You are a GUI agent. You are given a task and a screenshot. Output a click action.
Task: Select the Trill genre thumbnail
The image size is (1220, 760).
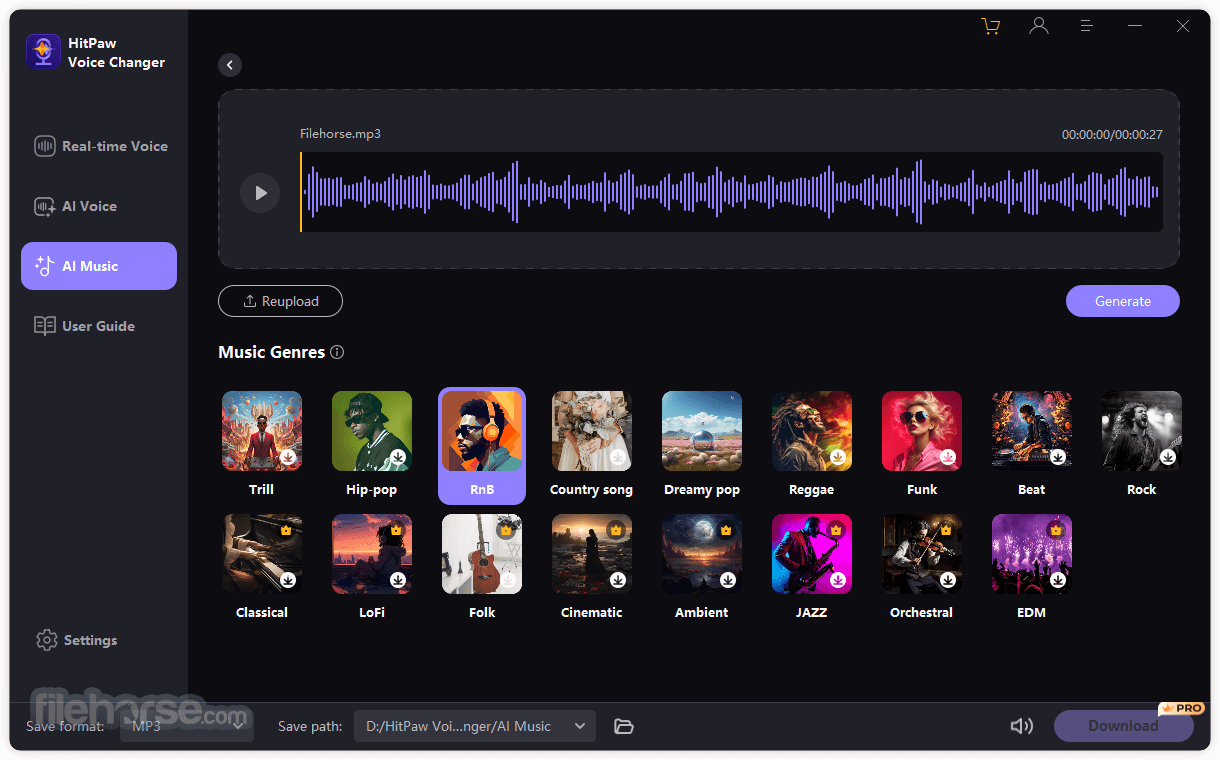tap(262, 431)
